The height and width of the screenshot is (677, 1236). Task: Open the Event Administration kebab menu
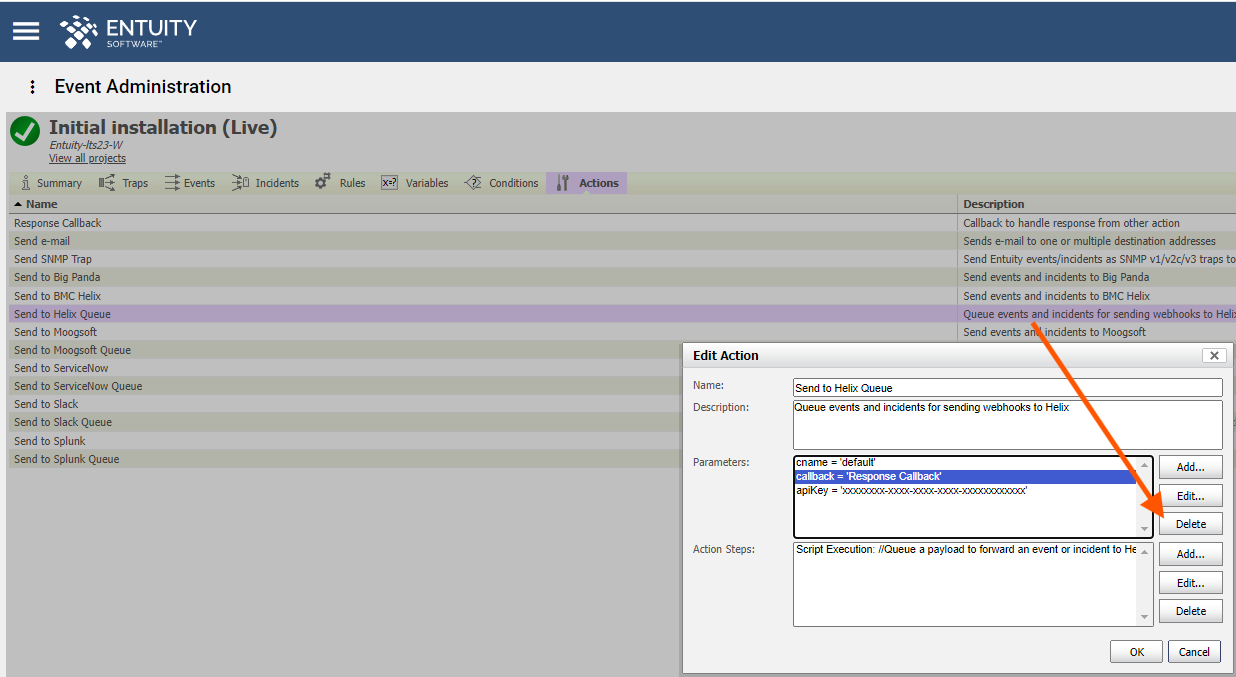pos(32,87)
